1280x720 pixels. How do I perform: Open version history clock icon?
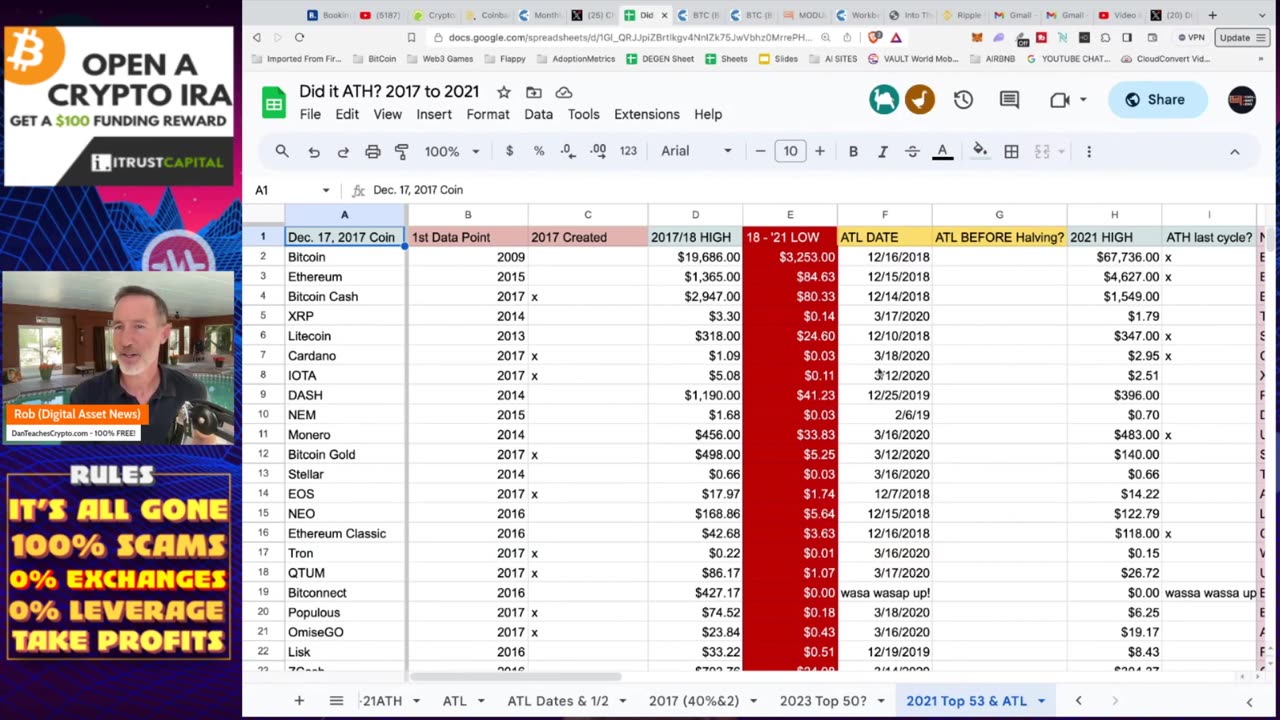tap(963, 100)
